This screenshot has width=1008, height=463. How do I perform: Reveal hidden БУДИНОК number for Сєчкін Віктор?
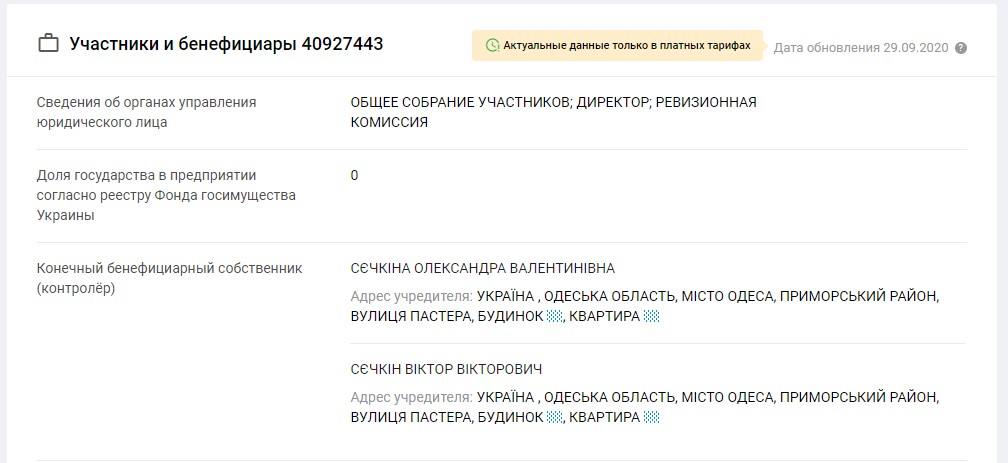coord(554,417)
